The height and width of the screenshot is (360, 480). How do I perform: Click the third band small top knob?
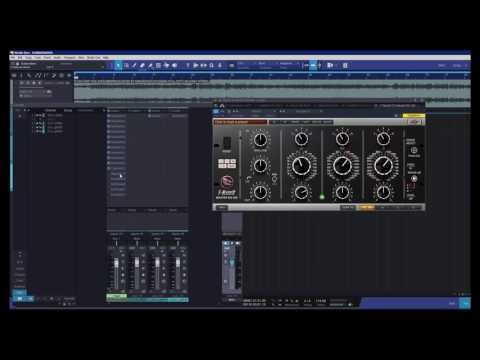(342, 138)
